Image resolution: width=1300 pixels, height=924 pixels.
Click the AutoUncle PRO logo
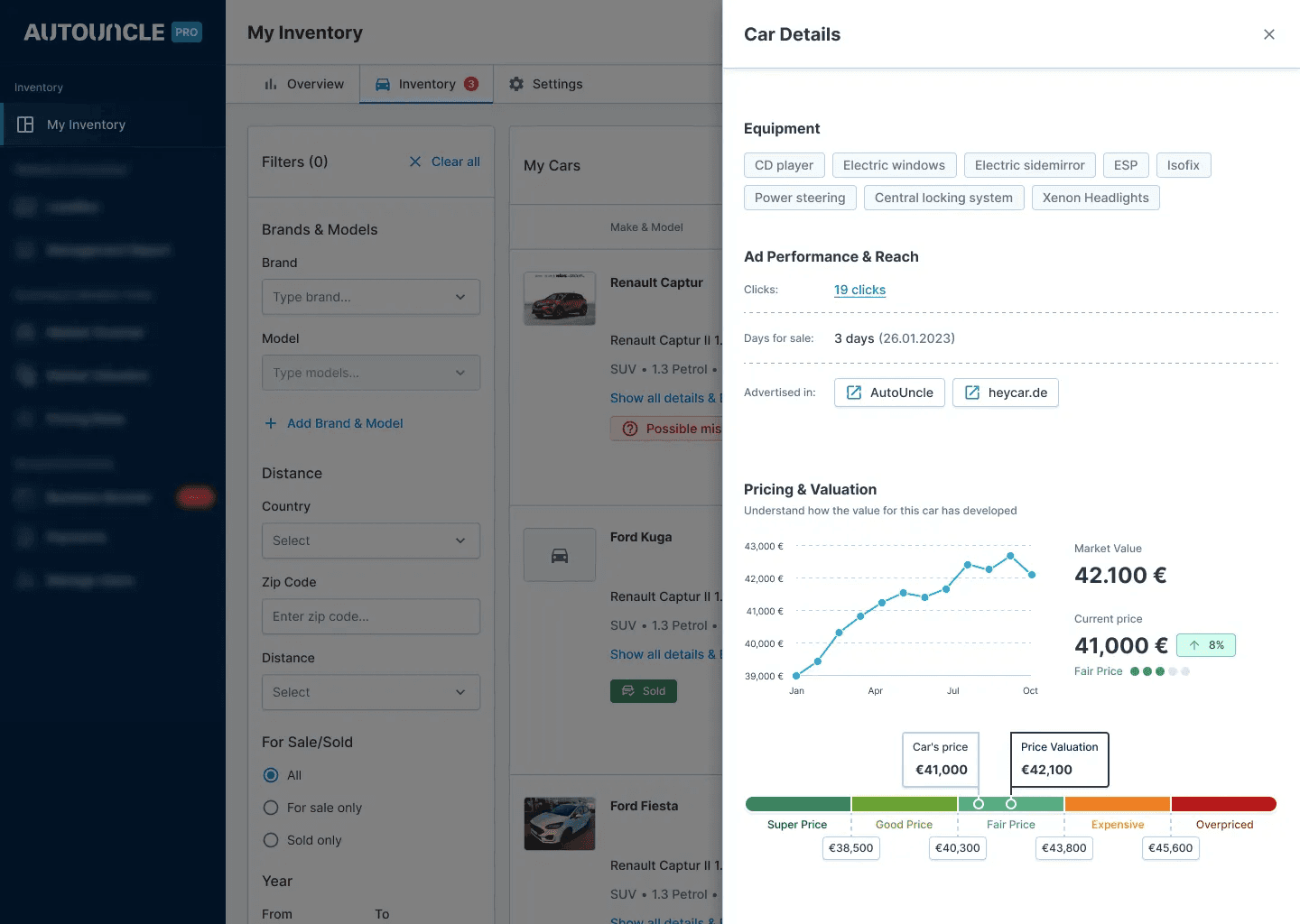[x=113, y=32]
